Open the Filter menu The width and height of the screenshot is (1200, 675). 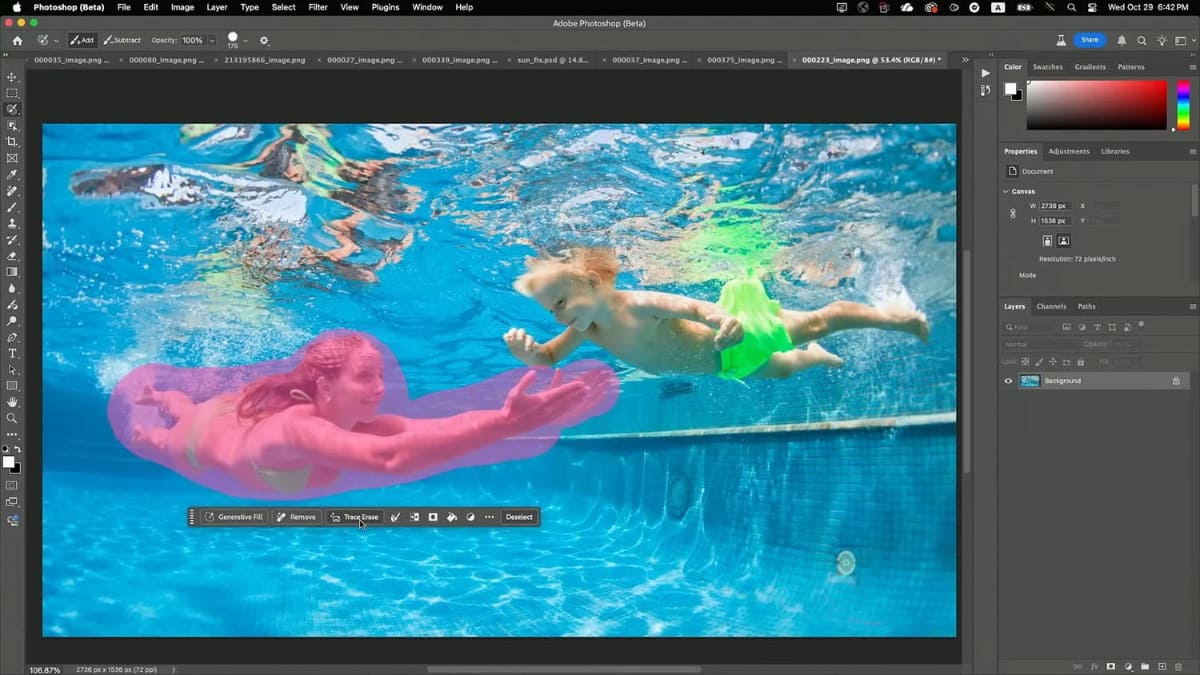(x=318, y=7)
